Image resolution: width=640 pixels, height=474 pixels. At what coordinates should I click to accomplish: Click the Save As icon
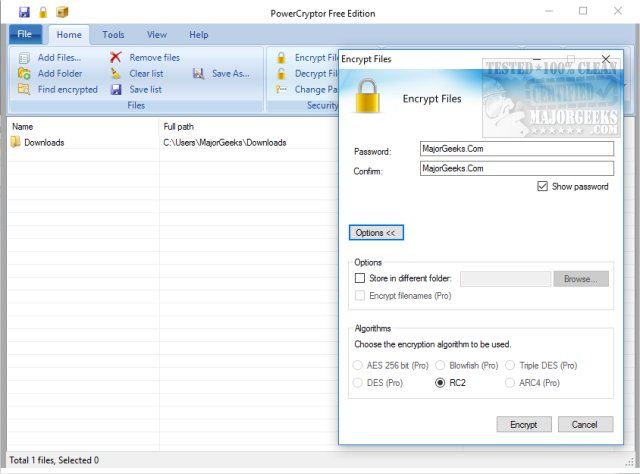[x=198, y=73]
